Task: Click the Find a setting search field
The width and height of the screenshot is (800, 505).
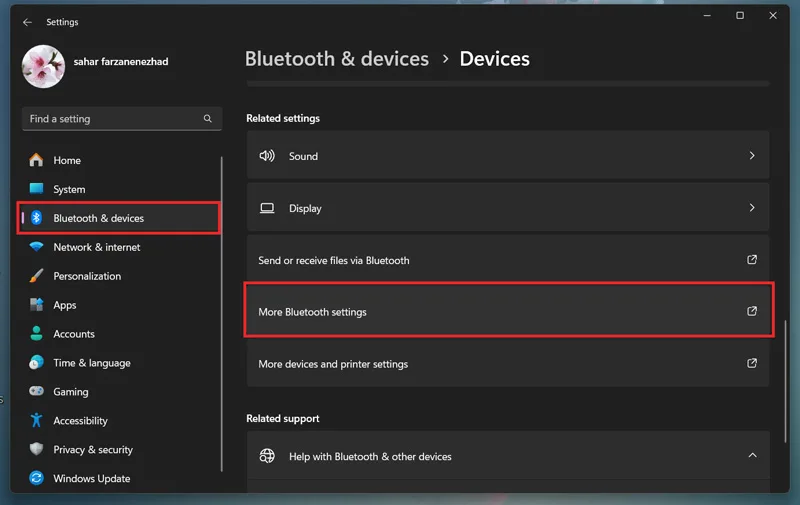Action: point(121,119)
